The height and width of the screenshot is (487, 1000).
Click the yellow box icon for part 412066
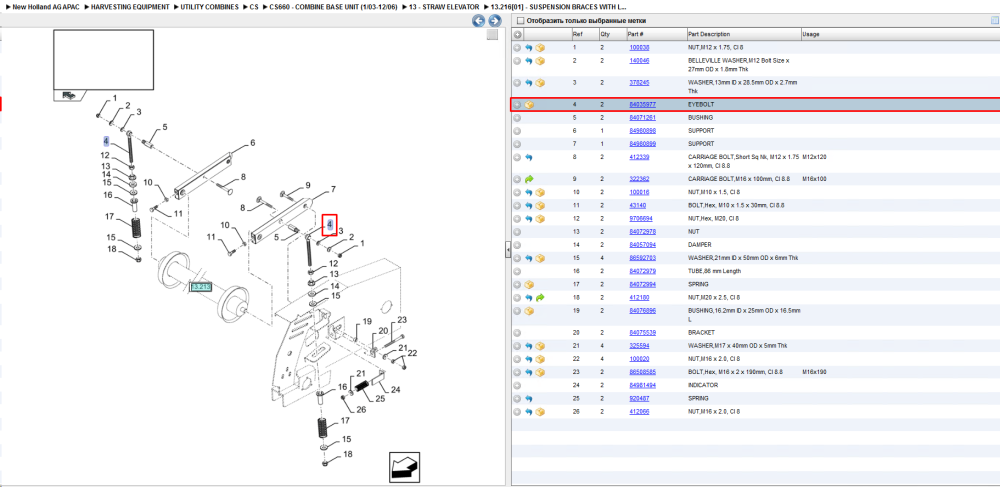pyautogui.click(x=540, y=412)
